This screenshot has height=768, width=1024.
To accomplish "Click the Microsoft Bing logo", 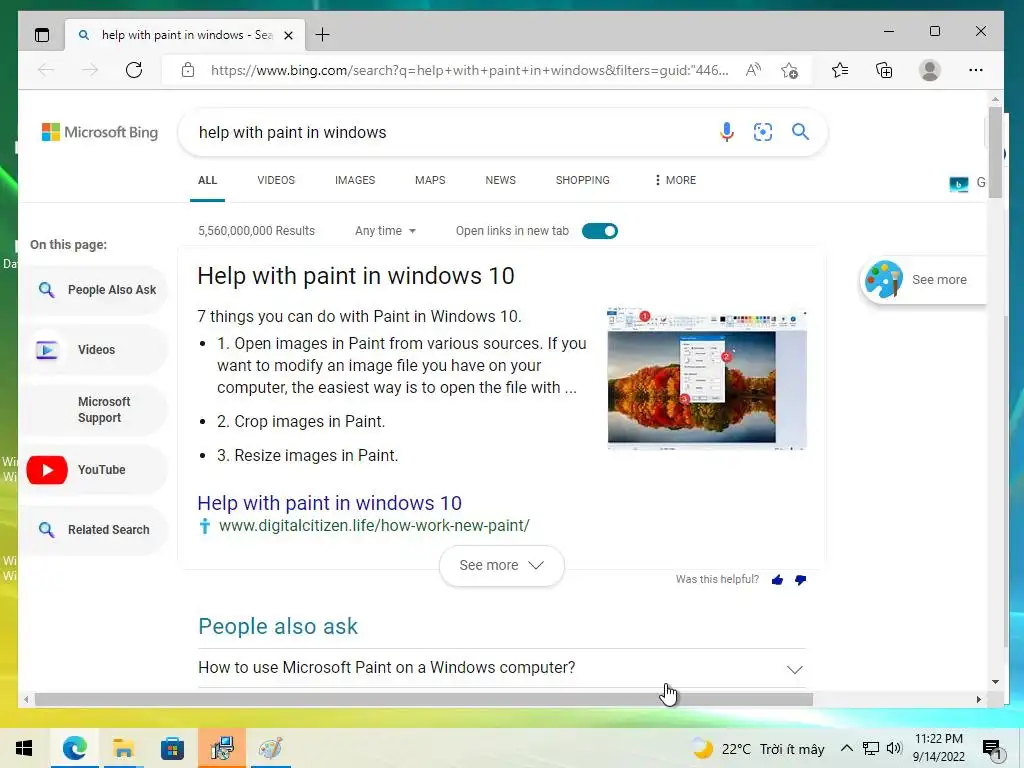I will pos(100,132).
